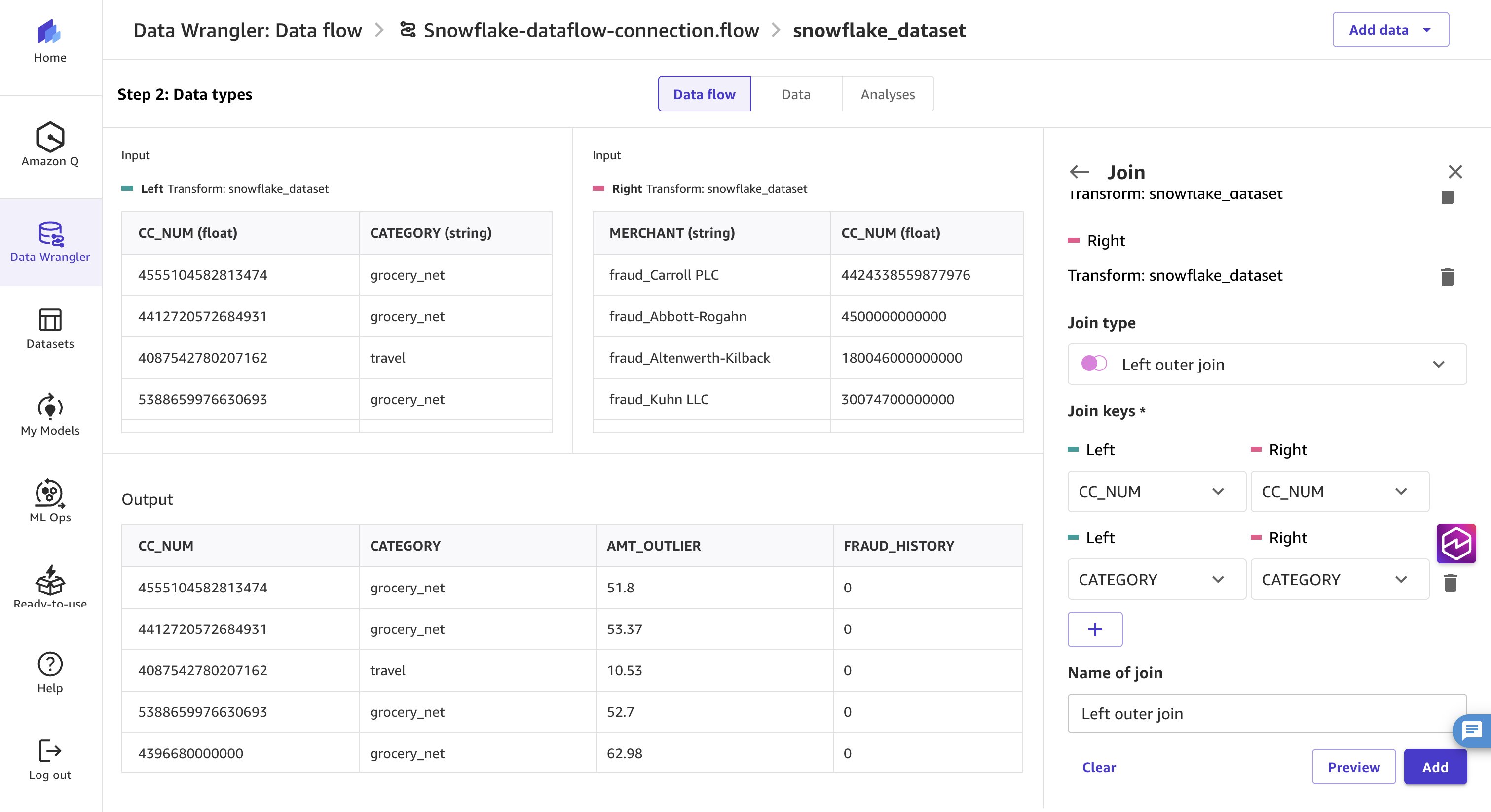
Task: Select Output cell with value 10.53
Action: (x=714, y=670)
